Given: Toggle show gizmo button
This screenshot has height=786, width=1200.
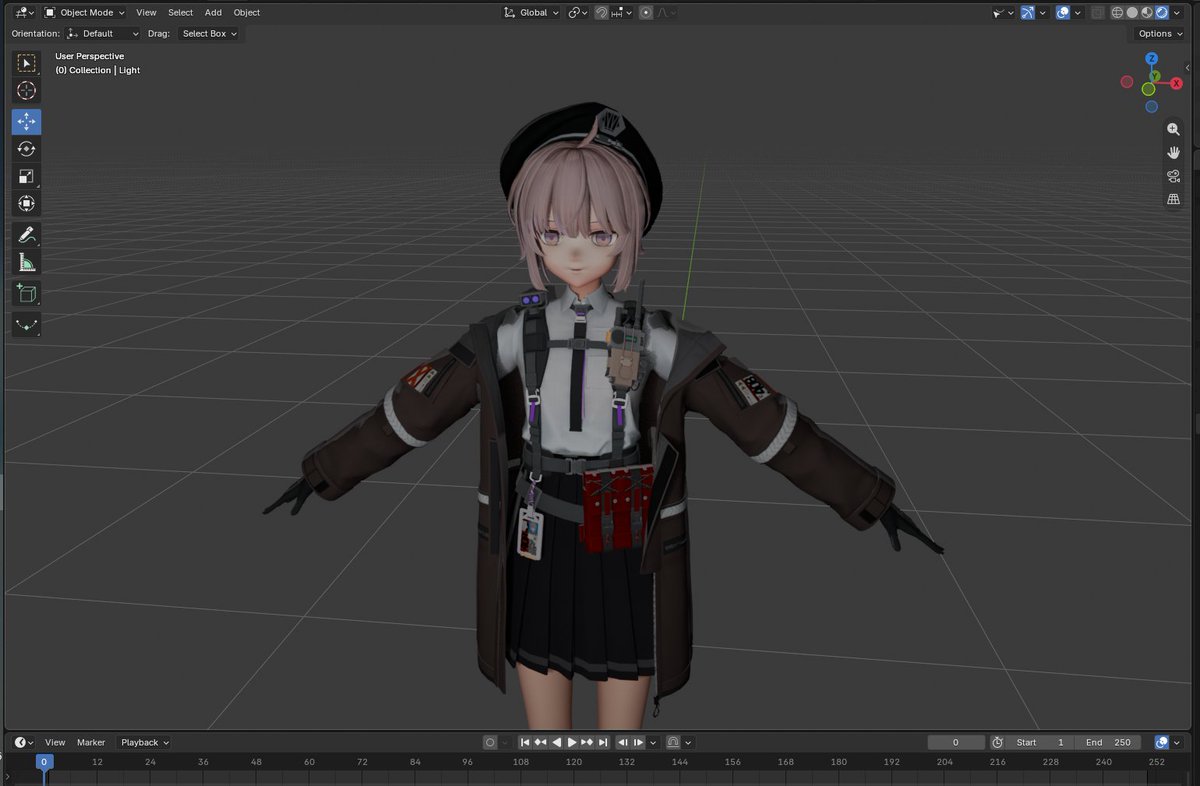Looking at the screenshot, I should point(1027,12).
